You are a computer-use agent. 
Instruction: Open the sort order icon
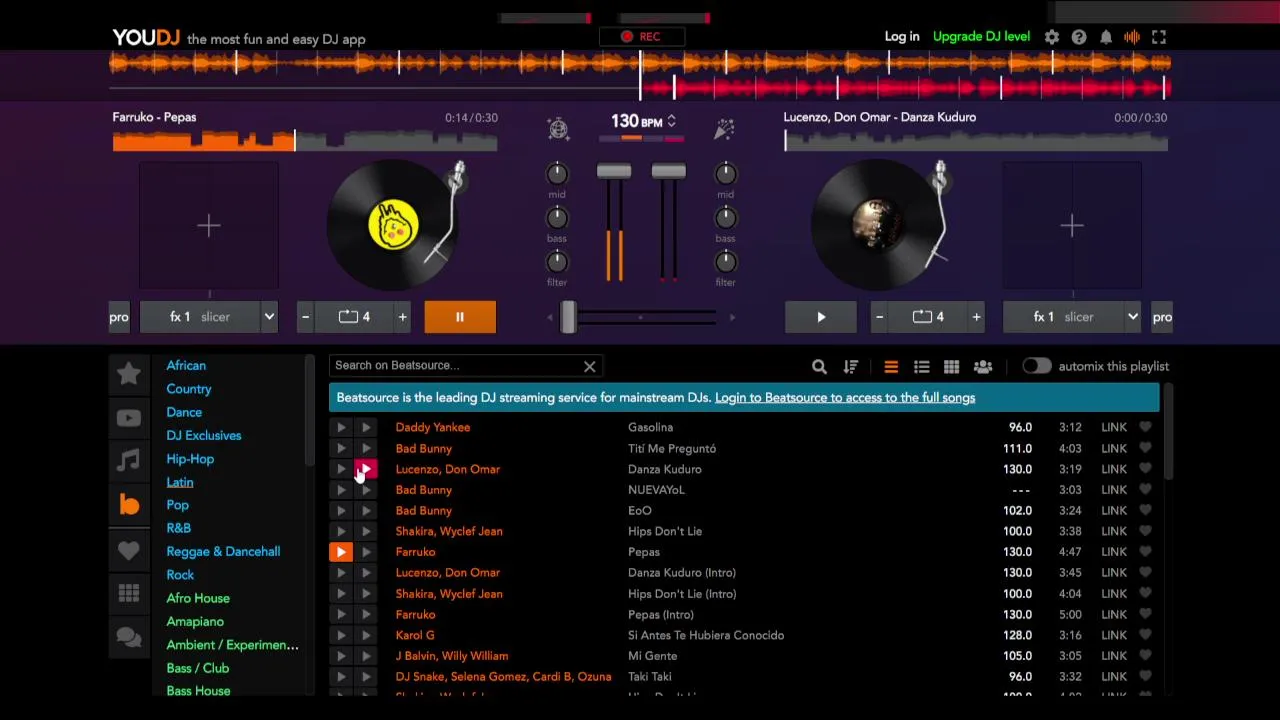[851, 367]
